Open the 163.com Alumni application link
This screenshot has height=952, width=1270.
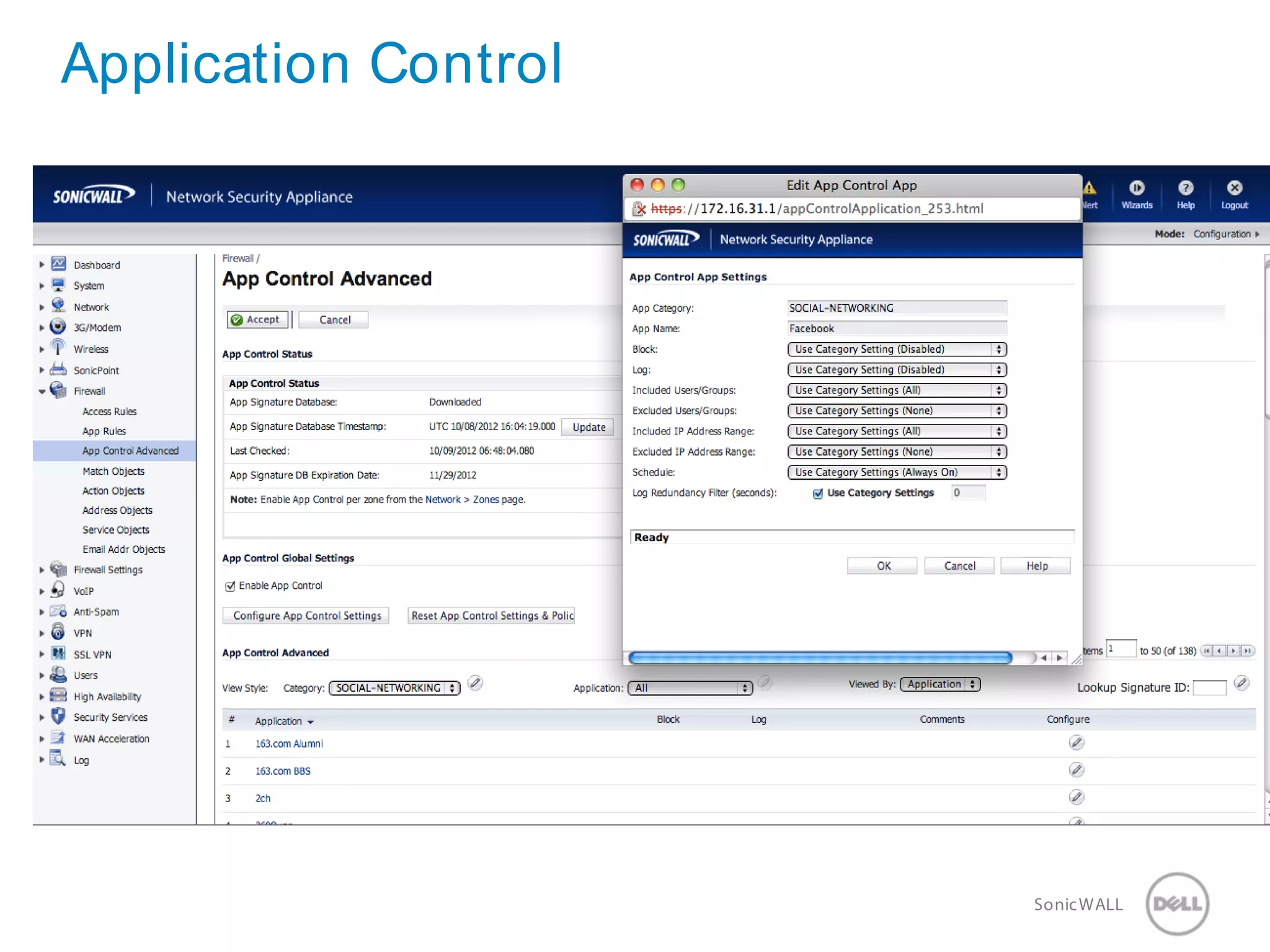pos(289,744)
